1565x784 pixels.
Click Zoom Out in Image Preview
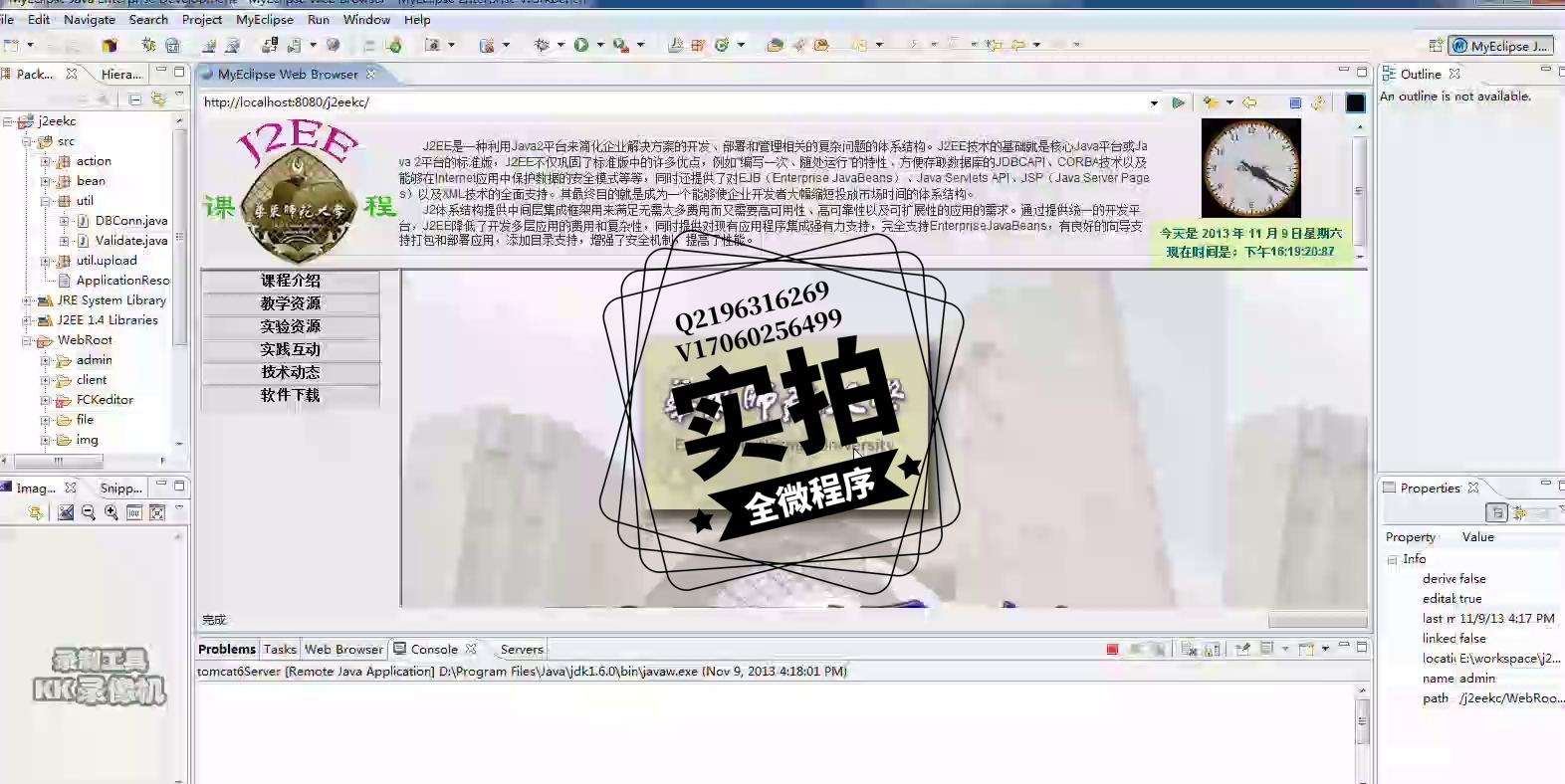[x=89, y=512]
